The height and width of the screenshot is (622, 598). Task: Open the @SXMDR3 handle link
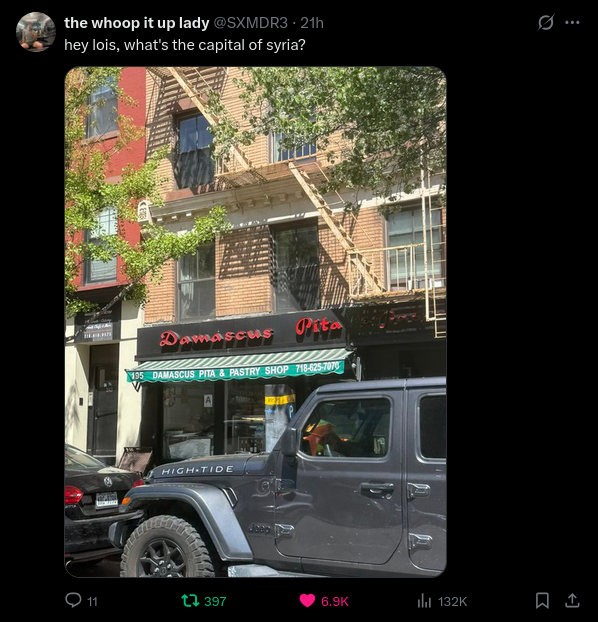251,23
